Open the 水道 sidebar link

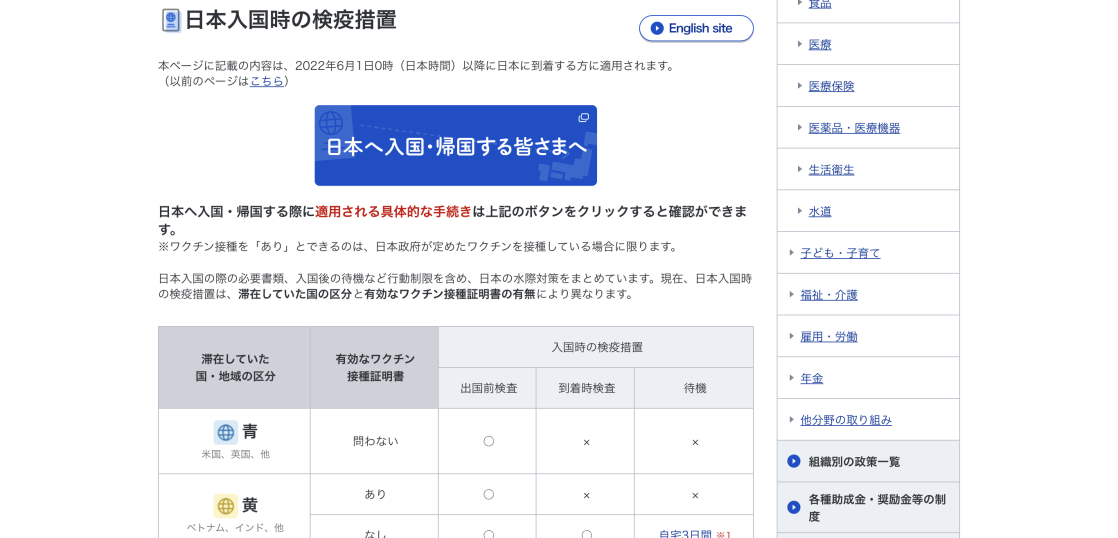tap(819, 211)
